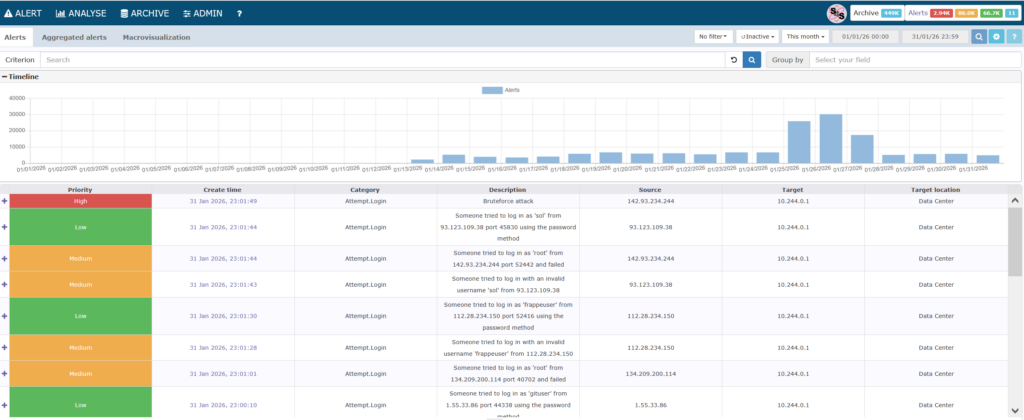Open the This month period dropdown
Screen dimensions: 1024x420
click(x=803, y=37)
